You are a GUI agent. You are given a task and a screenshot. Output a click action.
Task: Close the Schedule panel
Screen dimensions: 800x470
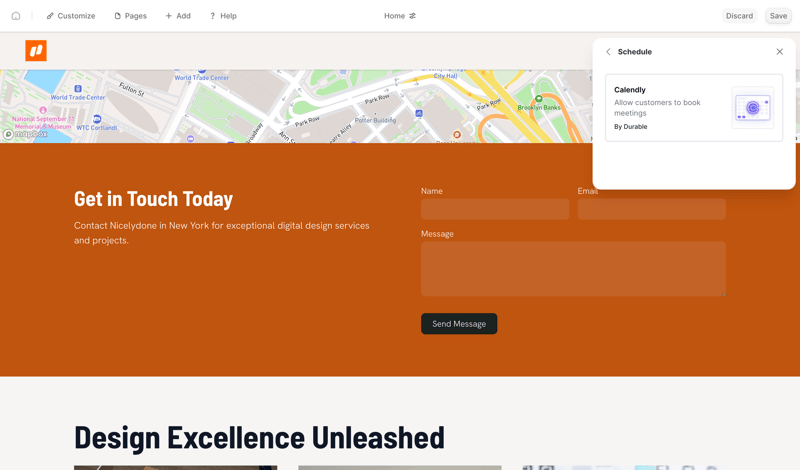pyautogui.click(x=780, y=52)
